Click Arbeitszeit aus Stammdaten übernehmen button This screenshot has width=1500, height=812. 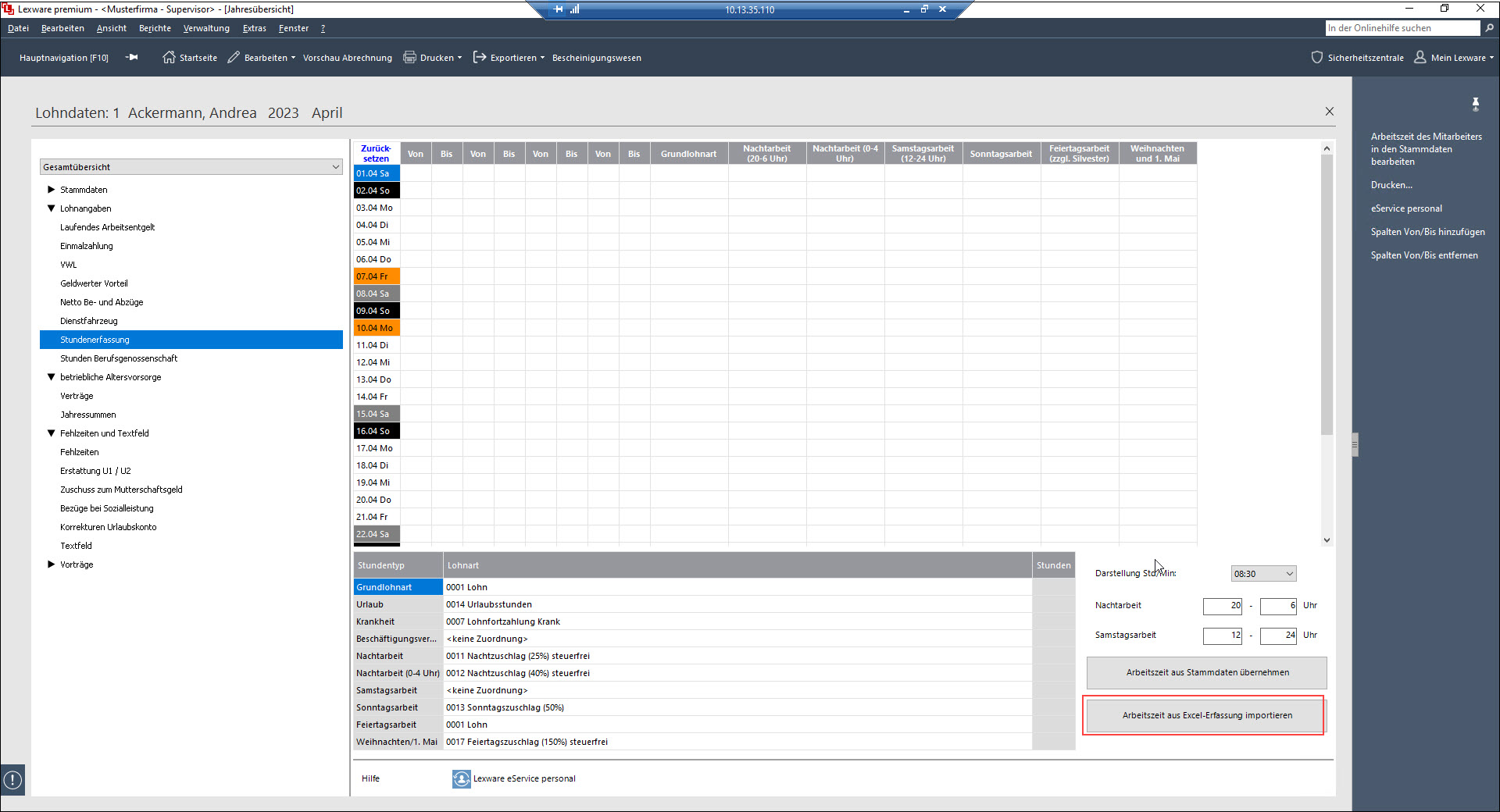(x=1207, y=672)
